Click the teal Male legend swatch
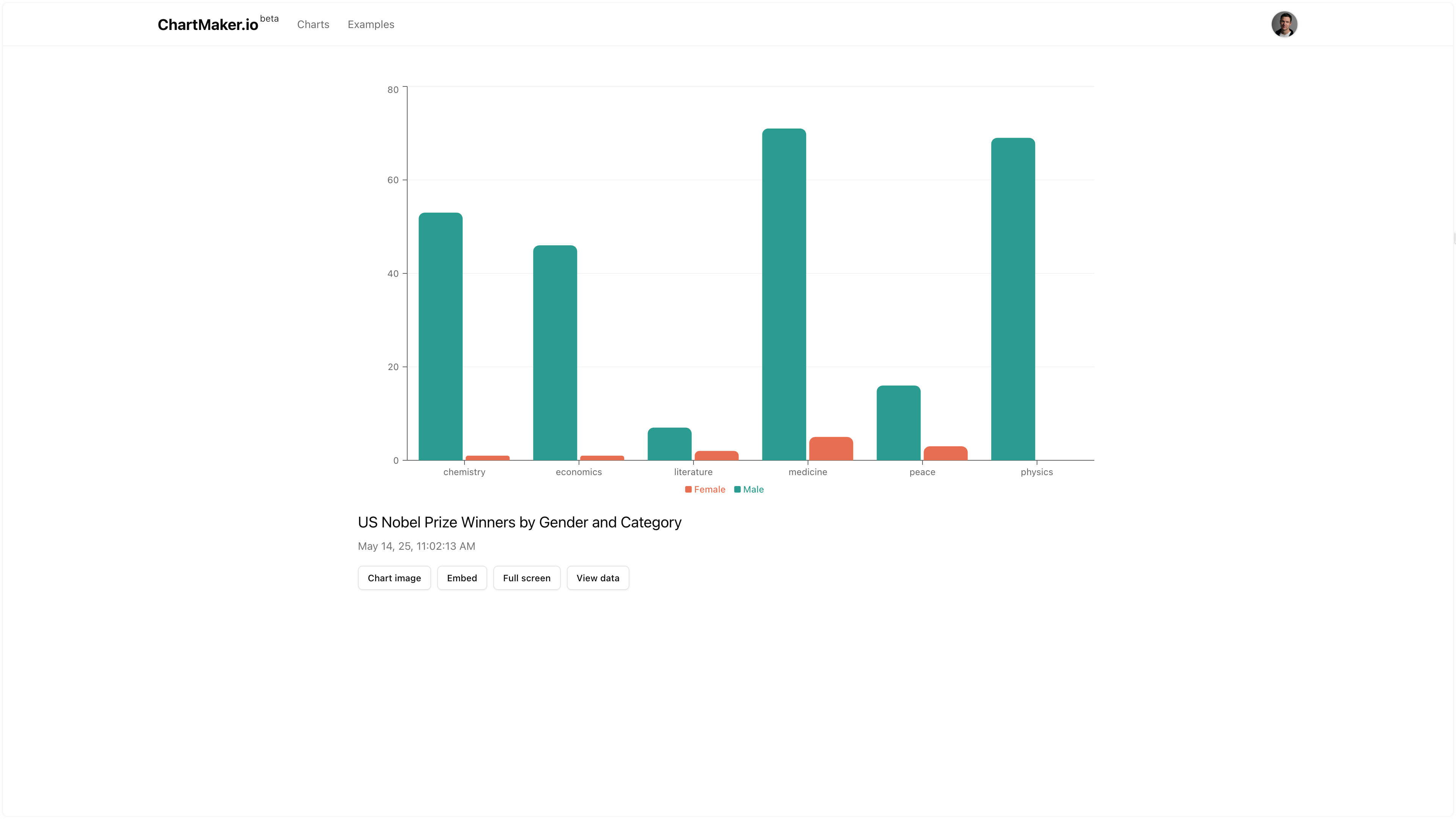The height and width of the screenshot is (819, 1456). [737, 490]
